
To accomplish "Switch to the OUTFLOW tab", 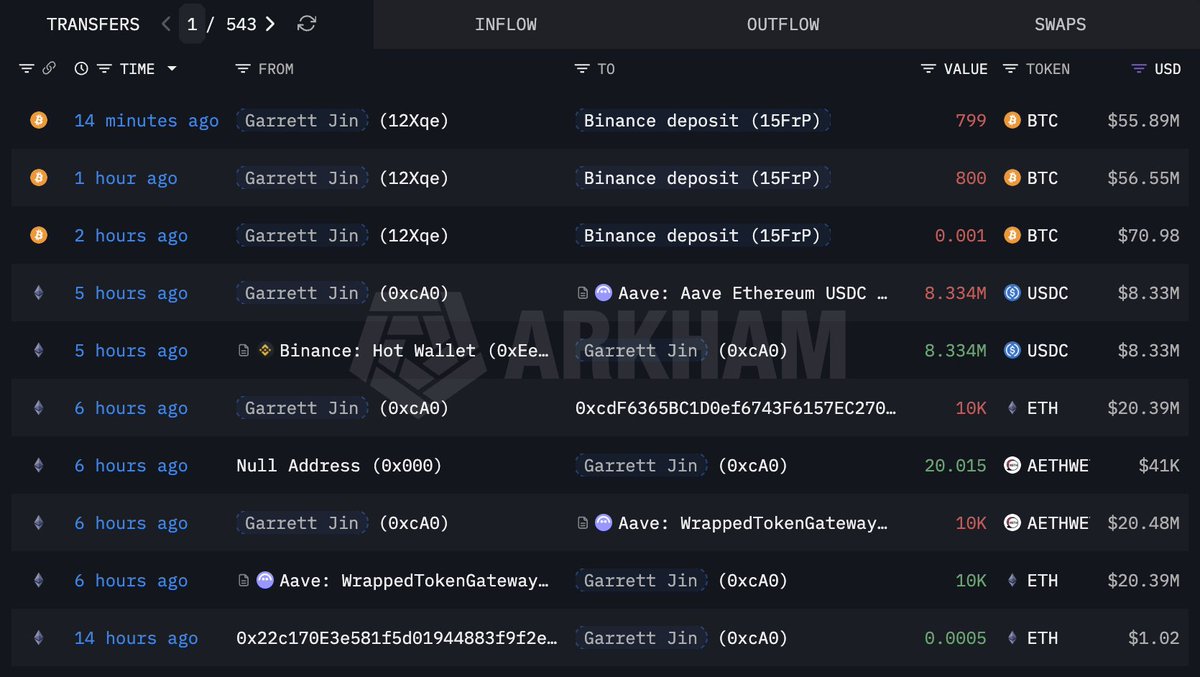I will pos(783,24).
